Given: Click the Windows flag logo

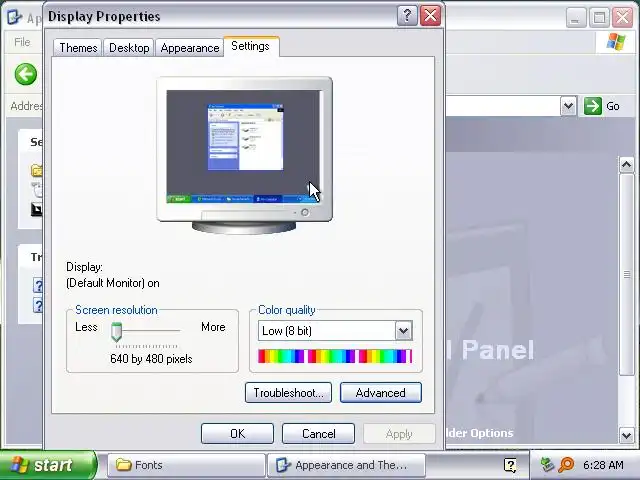Looking at the screenshot, I should [616, 42].
